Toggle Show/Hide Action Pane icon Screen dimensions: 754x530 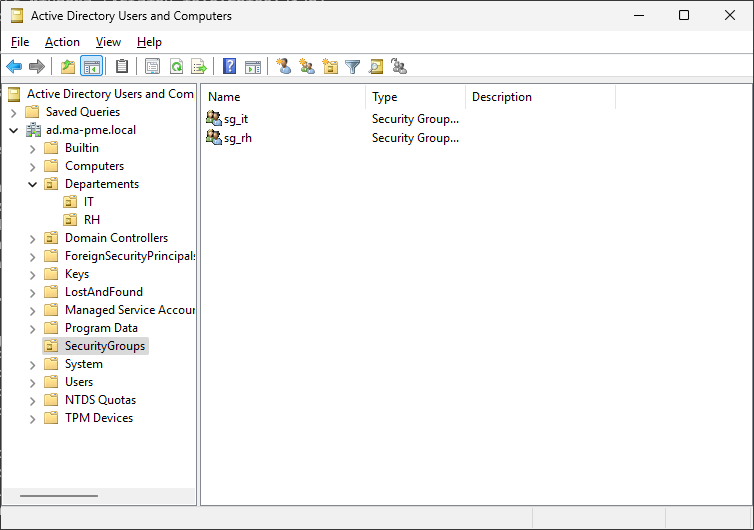coord(253,66)
